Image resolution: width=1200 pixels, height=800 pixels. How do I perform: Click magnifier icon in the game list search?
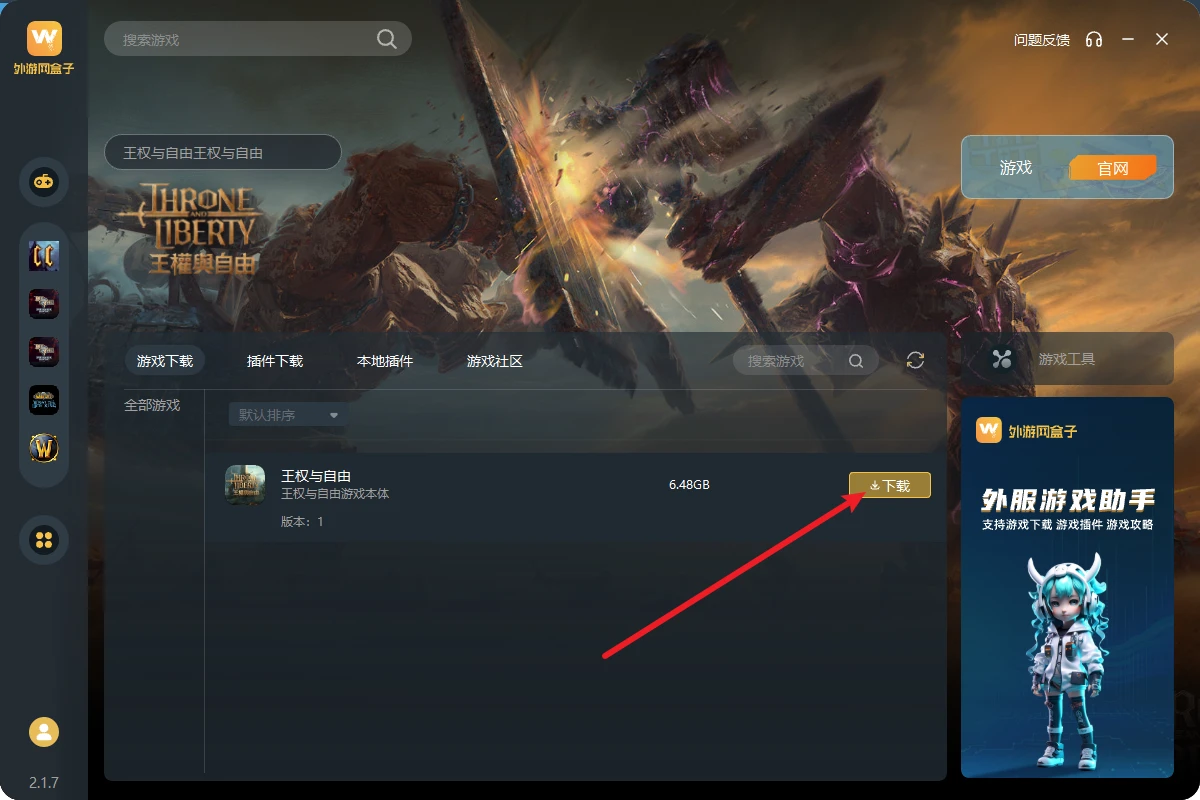(856, 361)
